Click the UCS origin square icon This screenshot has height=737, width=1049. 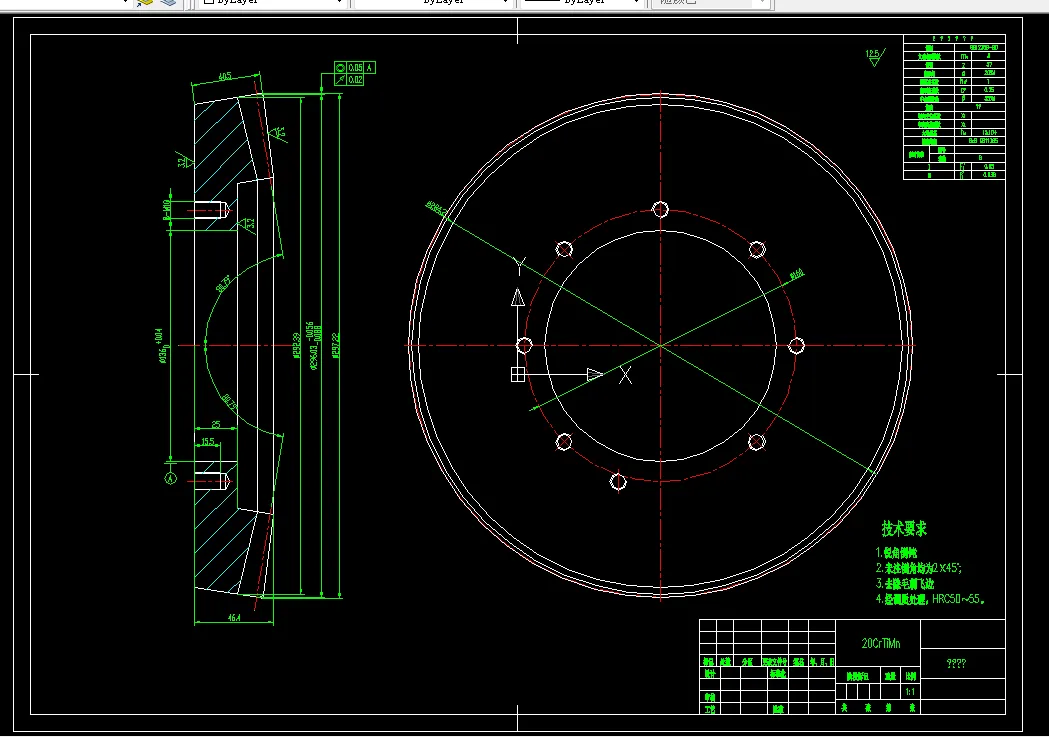[x=518, y=375]
